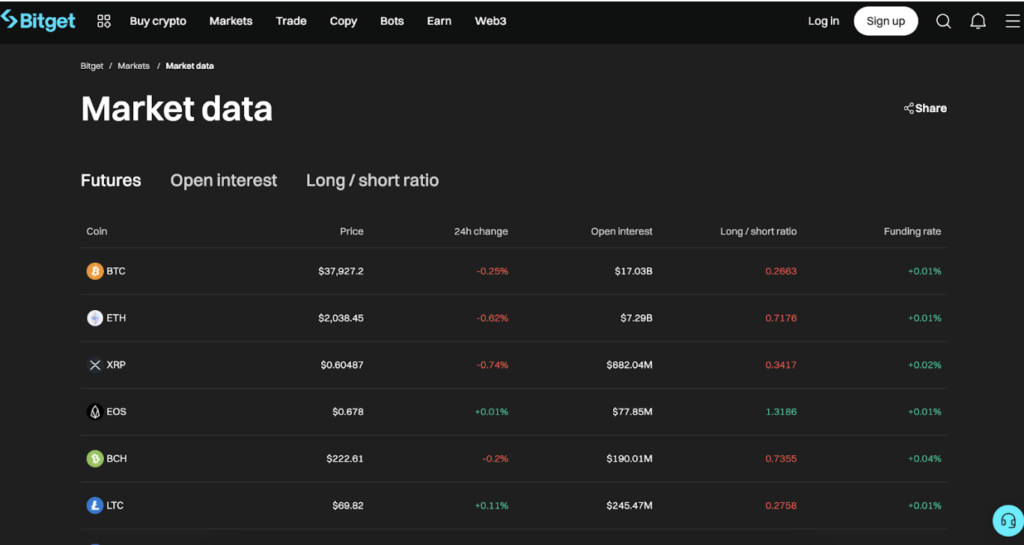Open the Buy crypto menu
1024x545 pixels.
click(x=158, y=21)
